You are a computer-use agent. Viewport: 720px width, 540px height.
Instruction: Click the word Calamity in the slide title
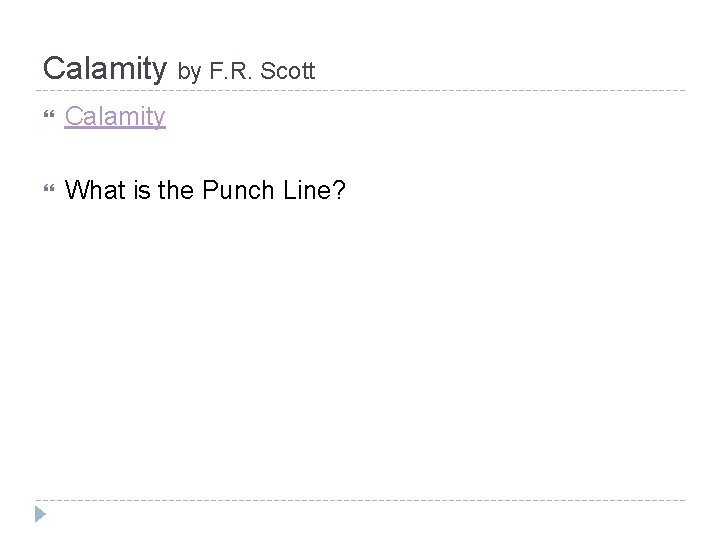tap(107, 68)
